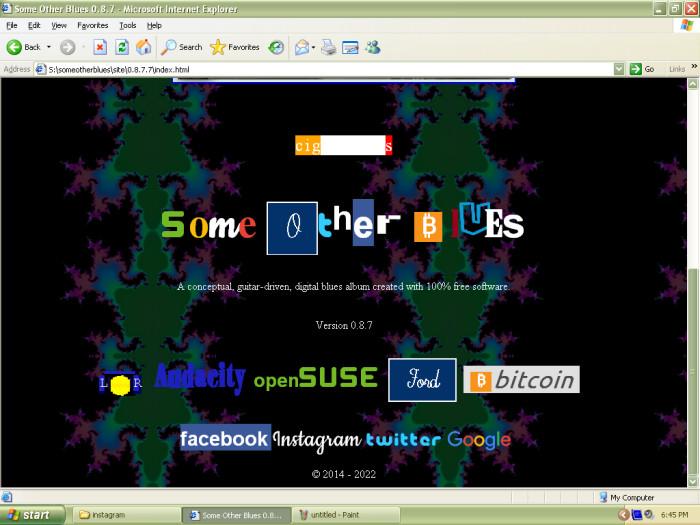Open the Messenger people icon

click(372, 47)
